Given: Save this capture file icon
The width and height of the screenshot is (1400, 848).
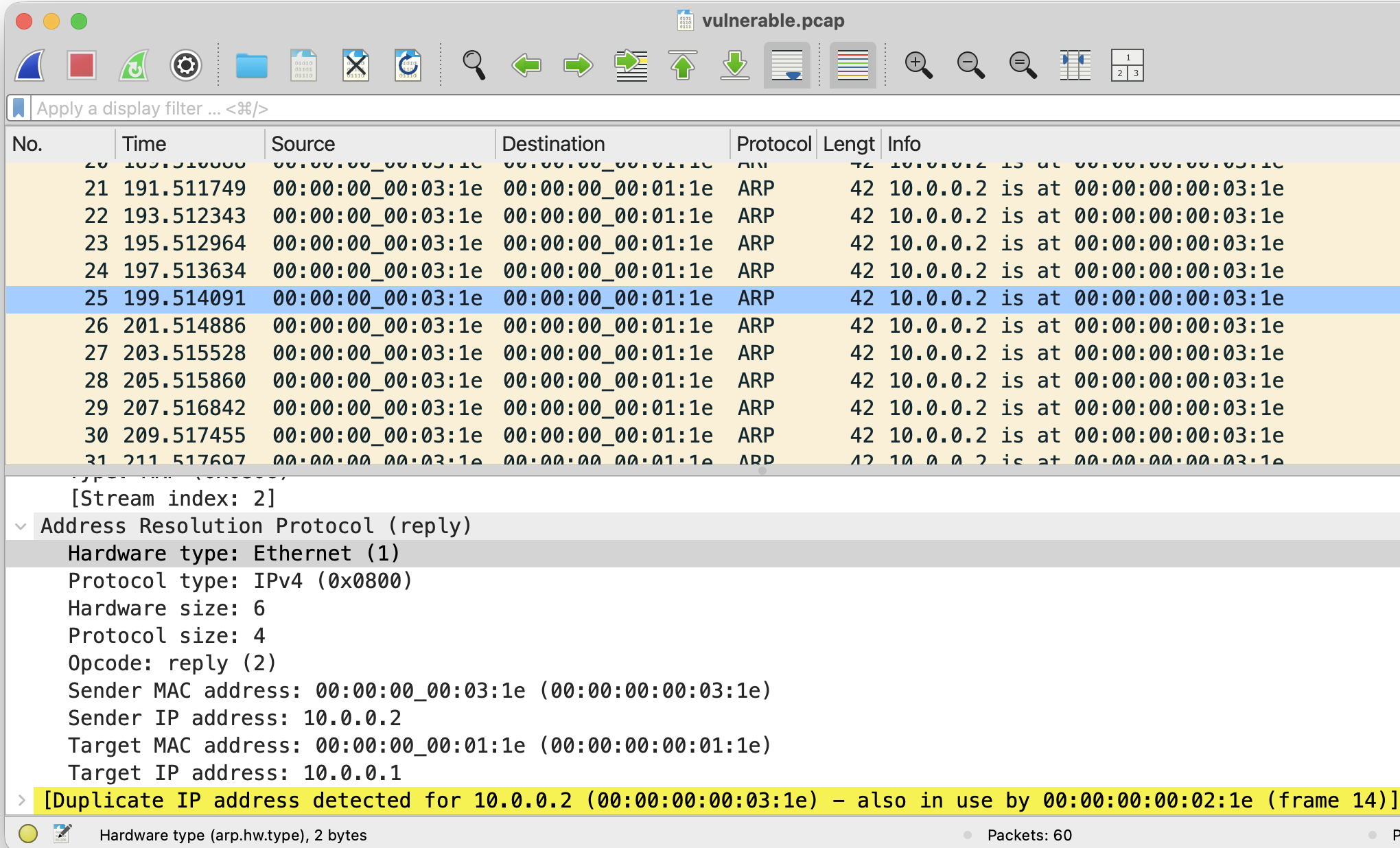Looking at the screenshot, I should [x=303, y=65].
